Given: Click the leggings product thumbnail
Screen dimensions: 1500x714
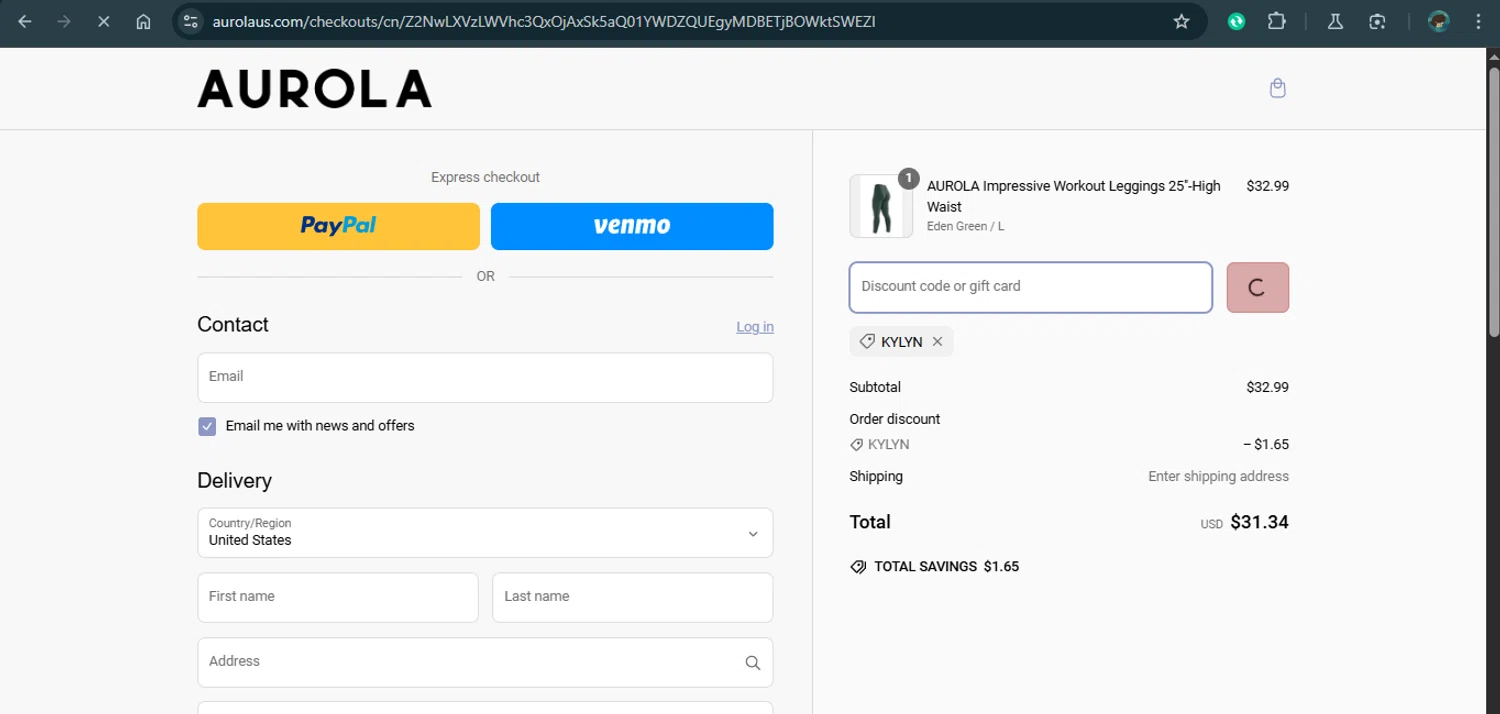Looking at the screenshot, I should coord(881,207).
